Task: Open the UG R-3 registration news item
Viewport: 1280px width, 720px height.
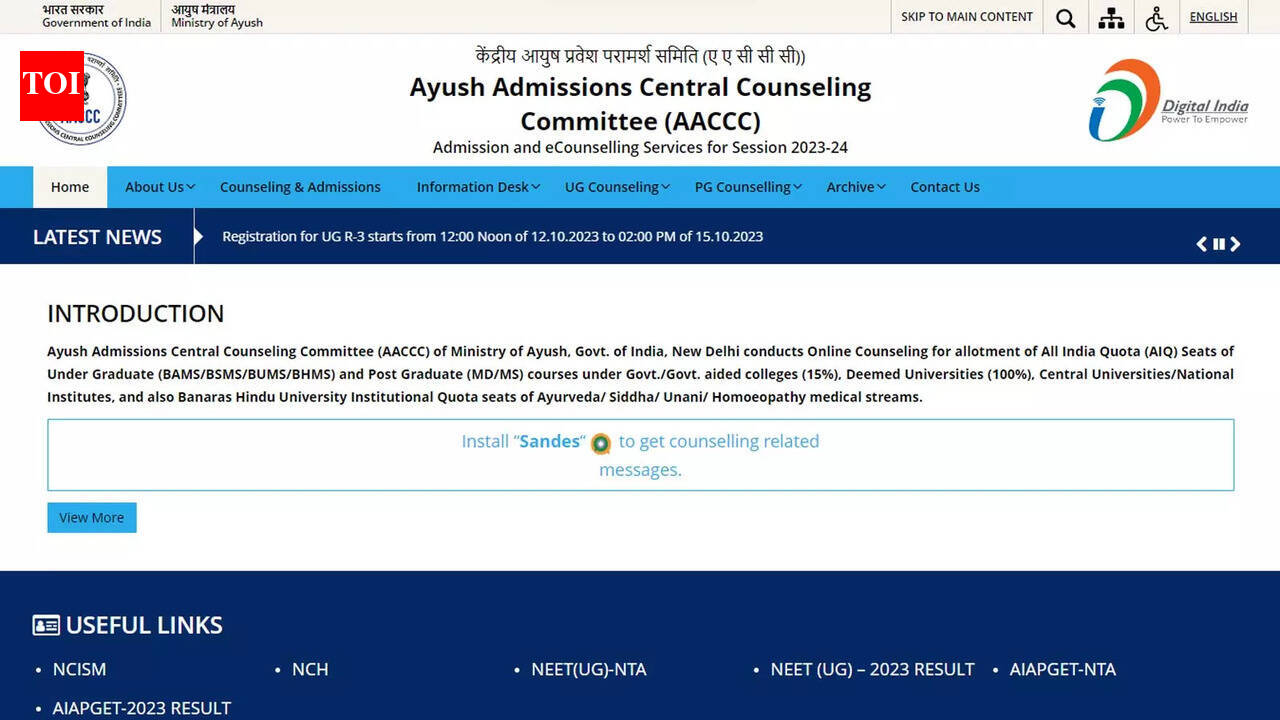Action: [492, 237]
